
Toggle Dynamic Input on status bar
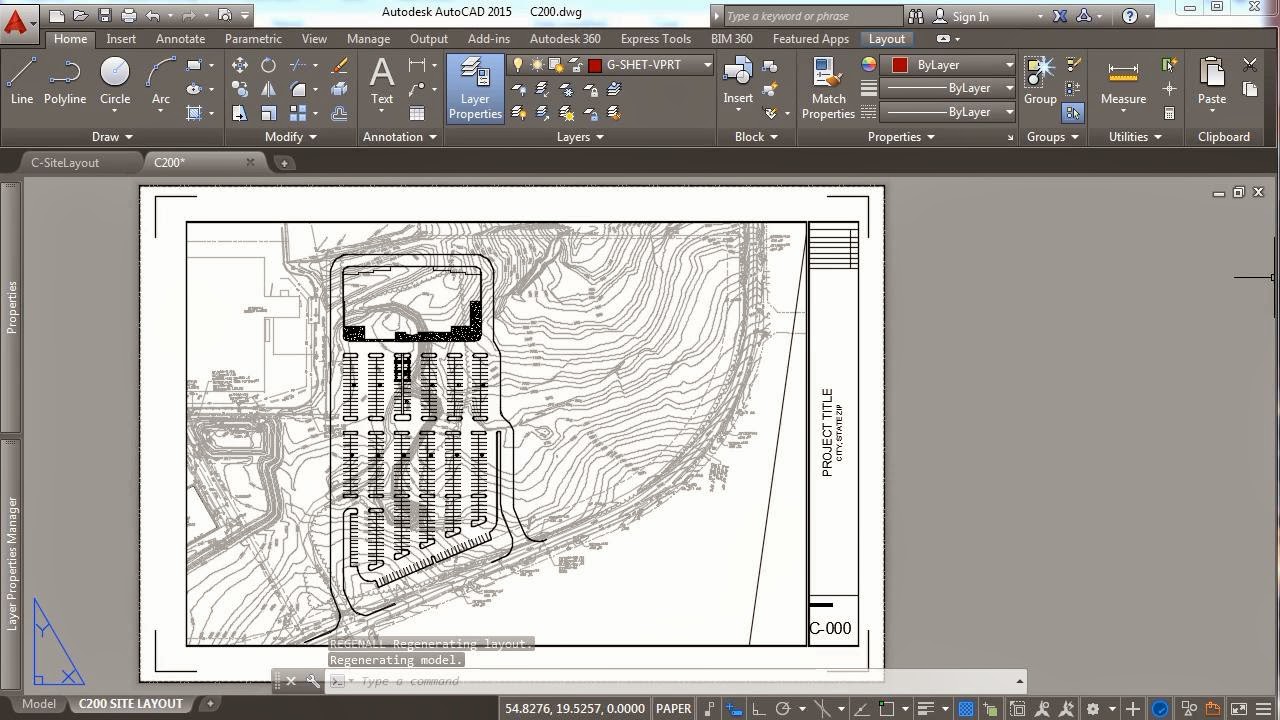click(x=734, y=709)
